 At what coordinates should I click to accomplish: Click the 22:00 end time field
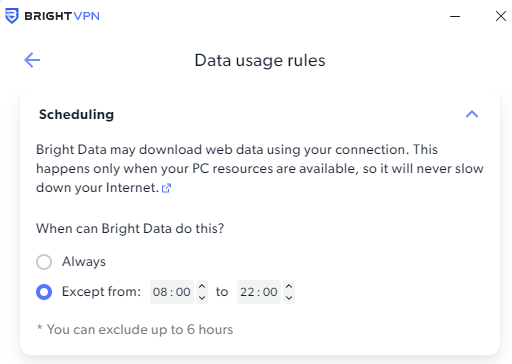[259, 292]
